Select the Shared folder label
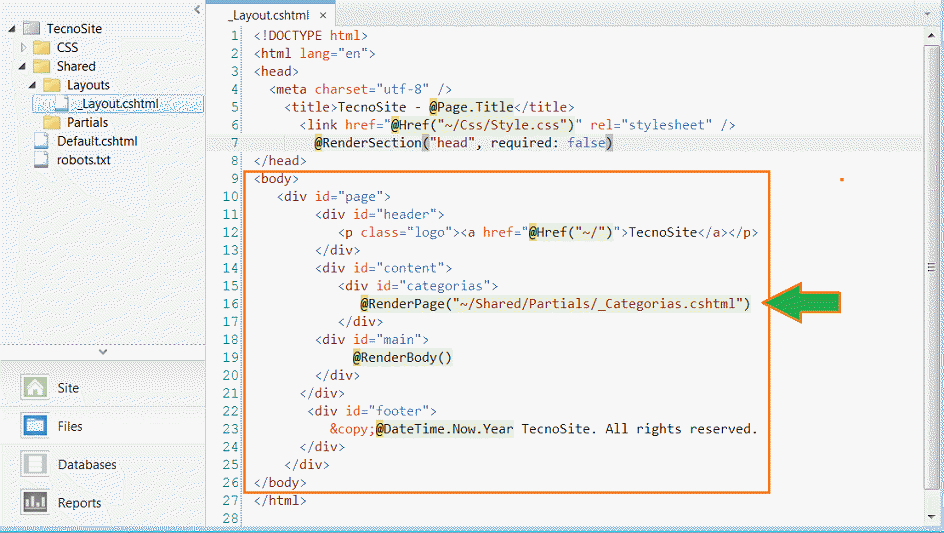The height and width of the screenshot is (533, 944). click(x=76, y=66)
